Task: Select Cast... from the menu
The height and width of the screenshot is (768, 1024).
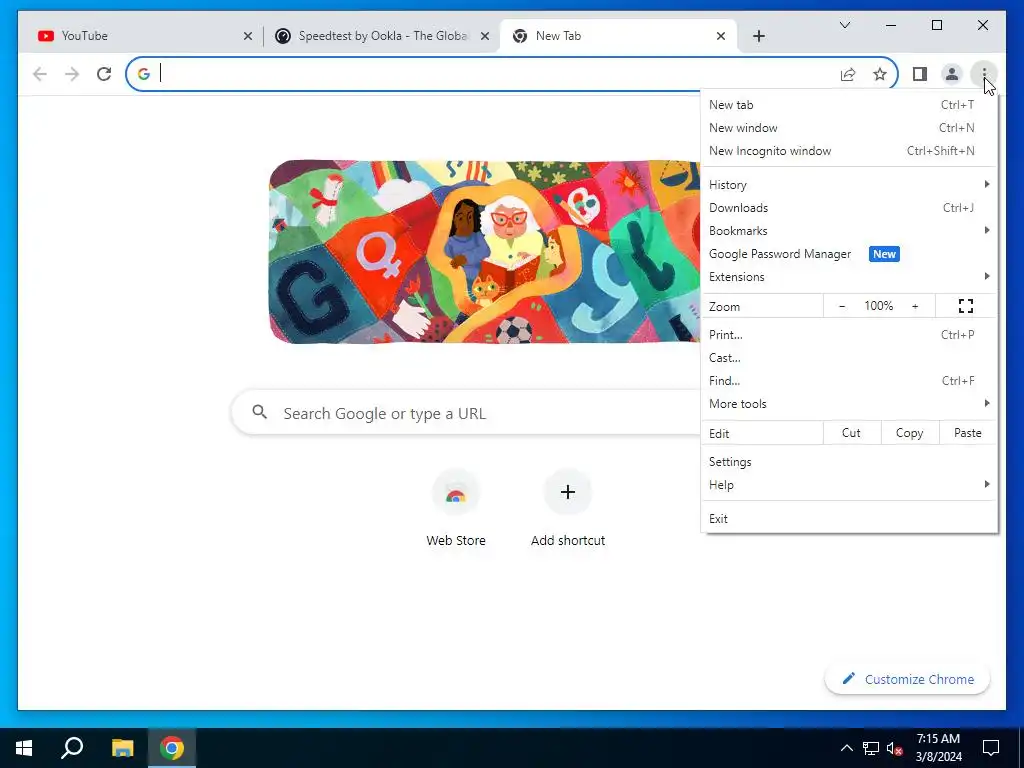Action: pos(849,358)
